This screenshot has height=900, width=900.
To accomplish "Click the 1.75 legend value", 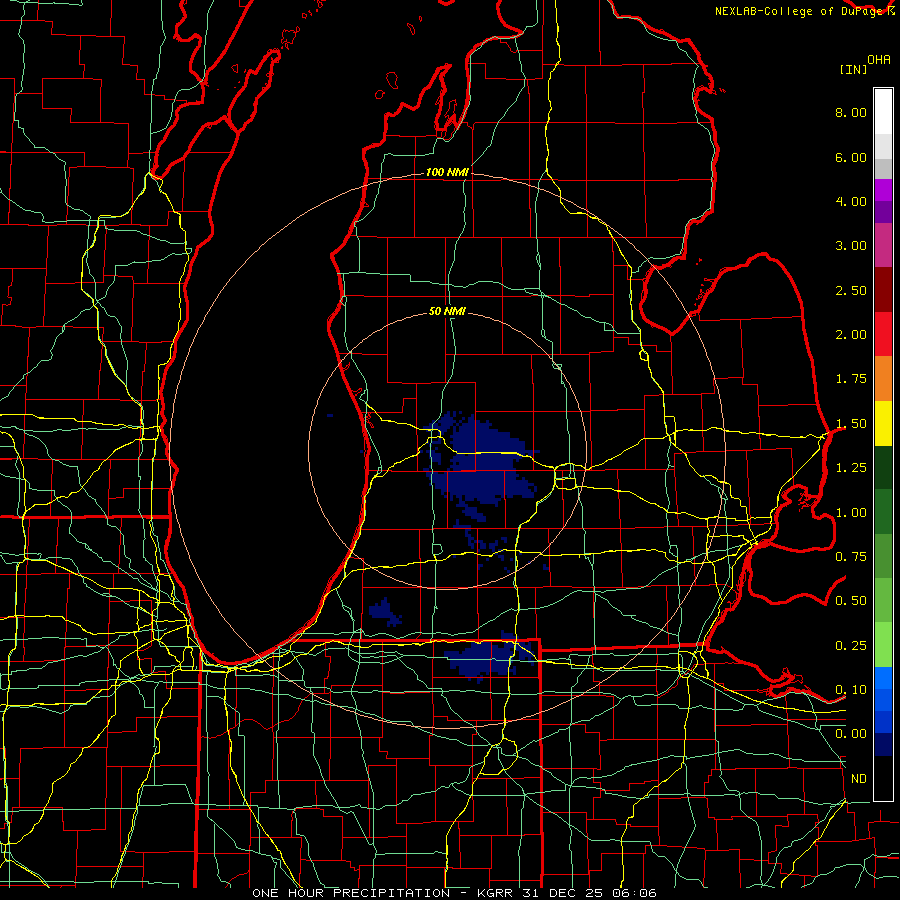I will [851, 379].
